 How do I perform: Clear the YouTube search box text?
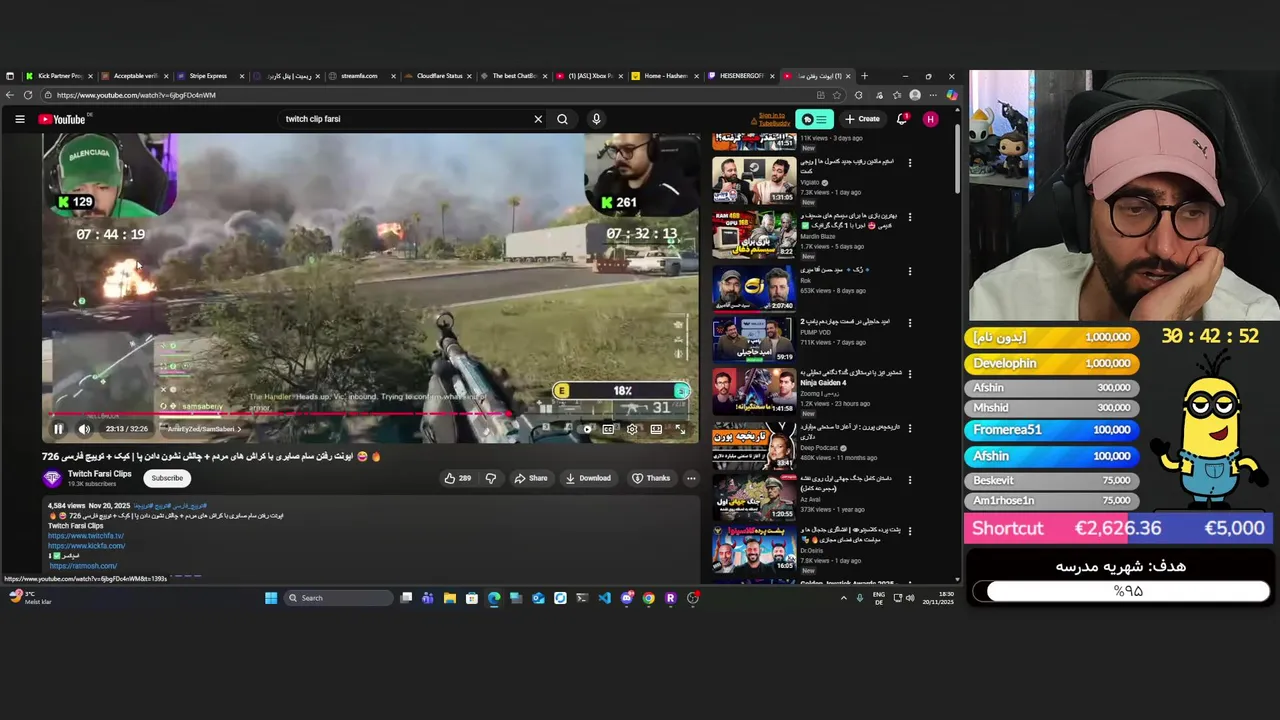pos(538,119)
